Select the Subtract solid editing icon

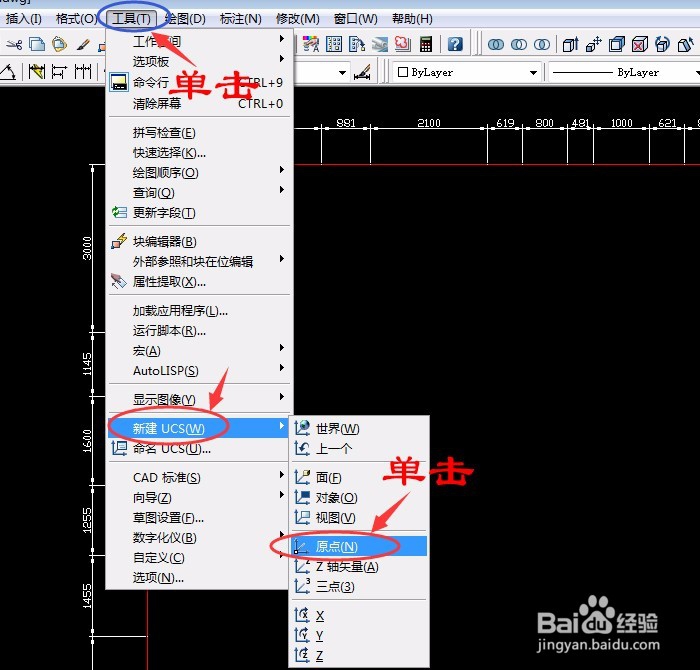tap(519, 45)
